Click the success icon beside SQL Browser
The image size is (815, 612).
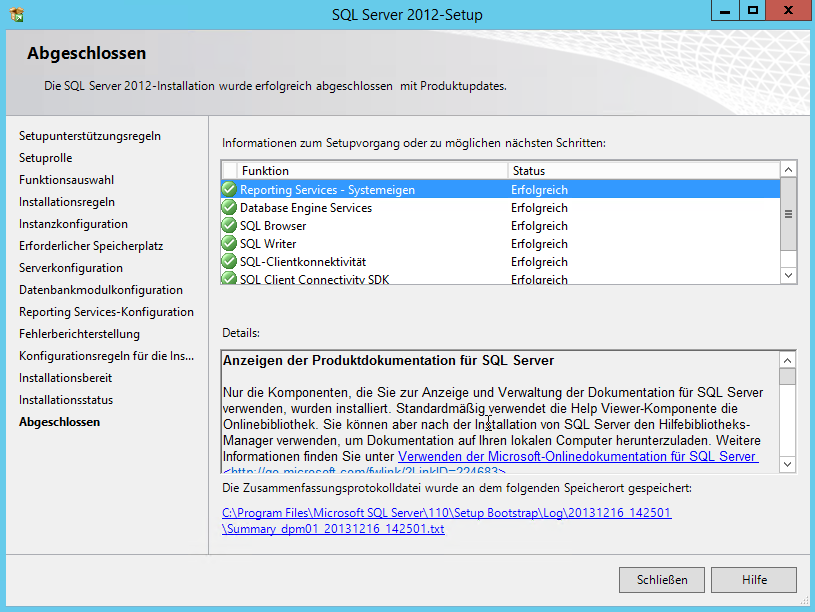229,226
